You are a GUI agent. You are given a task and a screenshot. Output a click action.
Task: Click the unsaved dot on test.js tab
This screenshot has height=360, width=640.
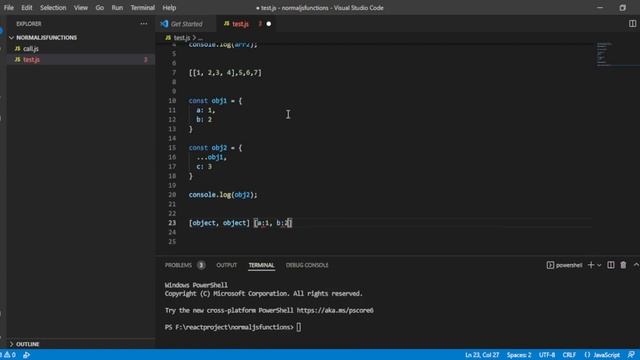click(269, 24)
